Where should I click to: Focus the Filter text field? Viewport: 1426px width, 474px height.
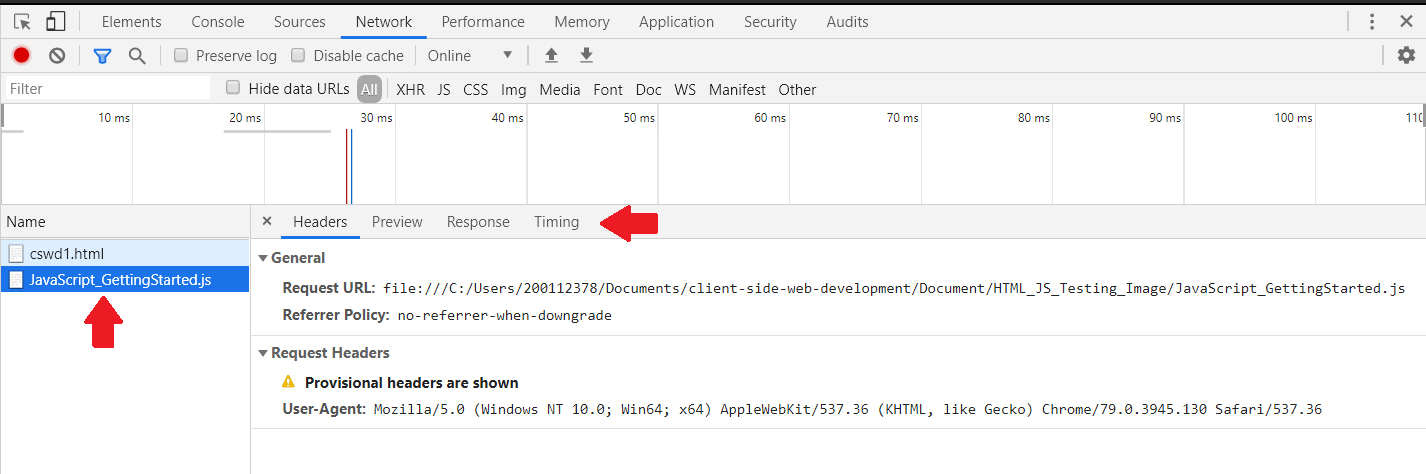pyautogui.click(x=107, y=89)
